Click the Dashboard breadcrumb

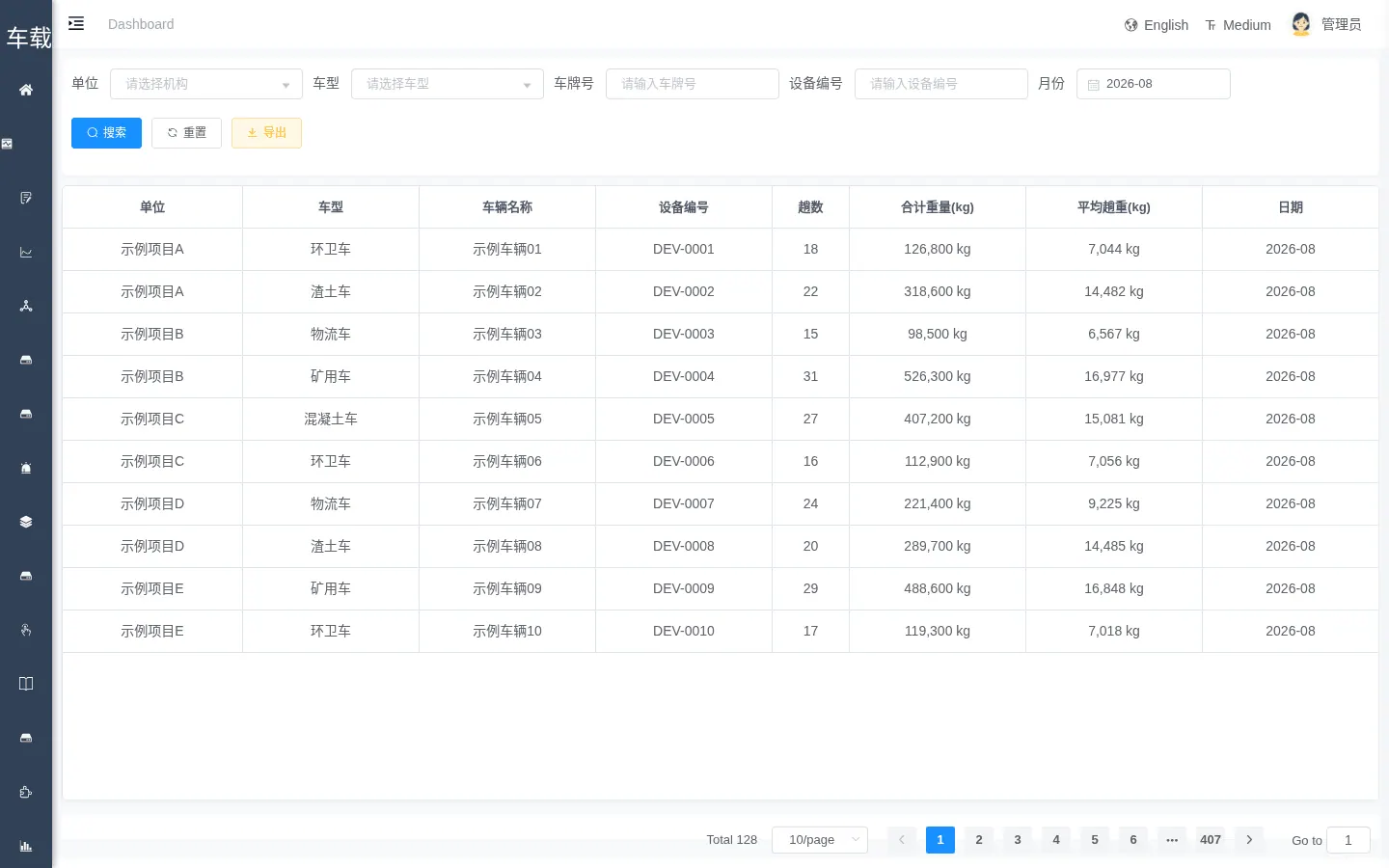pyautogui.click(x=141, y=24)
